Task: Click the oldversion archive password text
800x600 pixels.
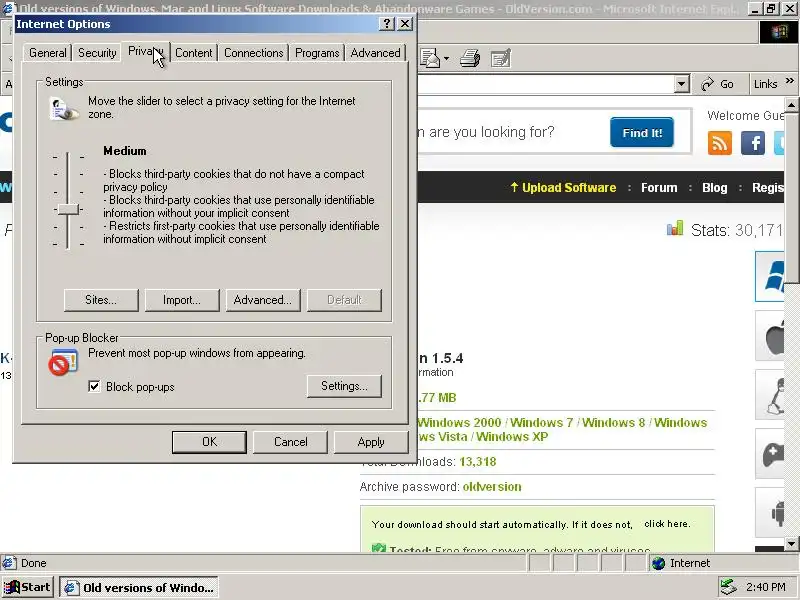Action: [x=492, y=487]
